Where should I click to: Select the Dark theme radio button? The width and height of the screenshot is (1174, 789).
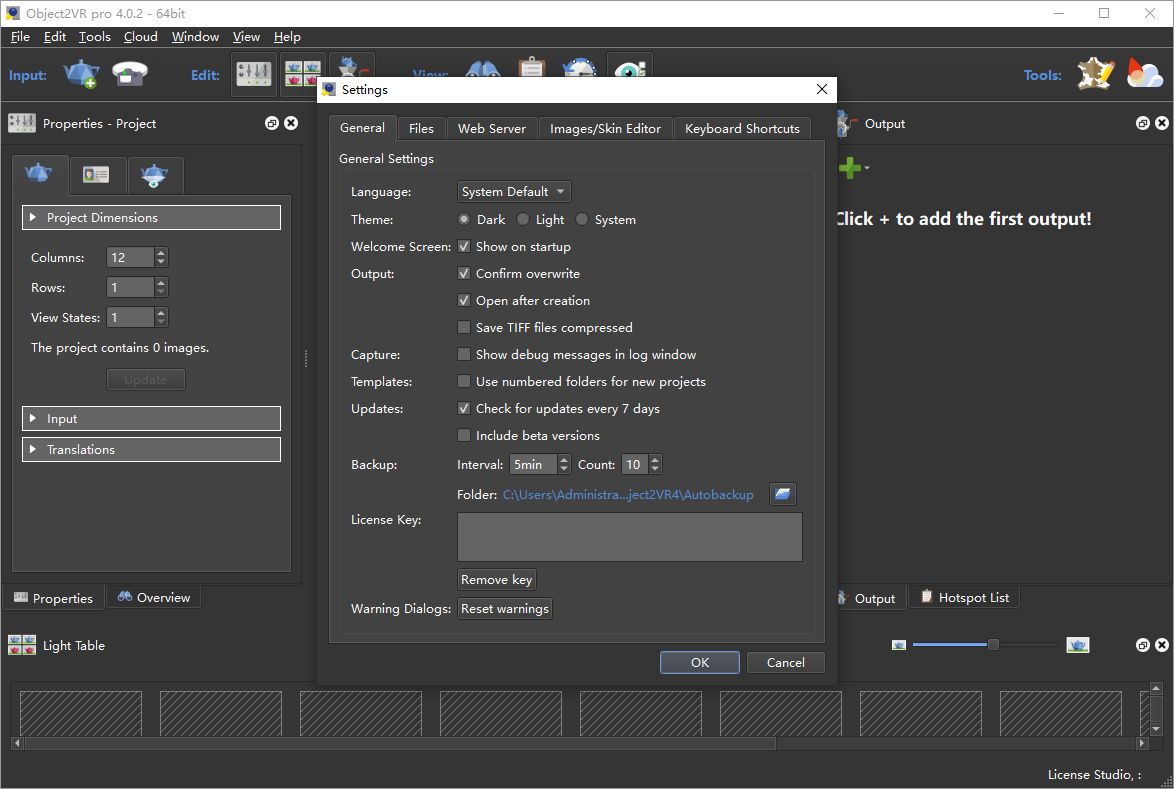[x=464, y=219]
